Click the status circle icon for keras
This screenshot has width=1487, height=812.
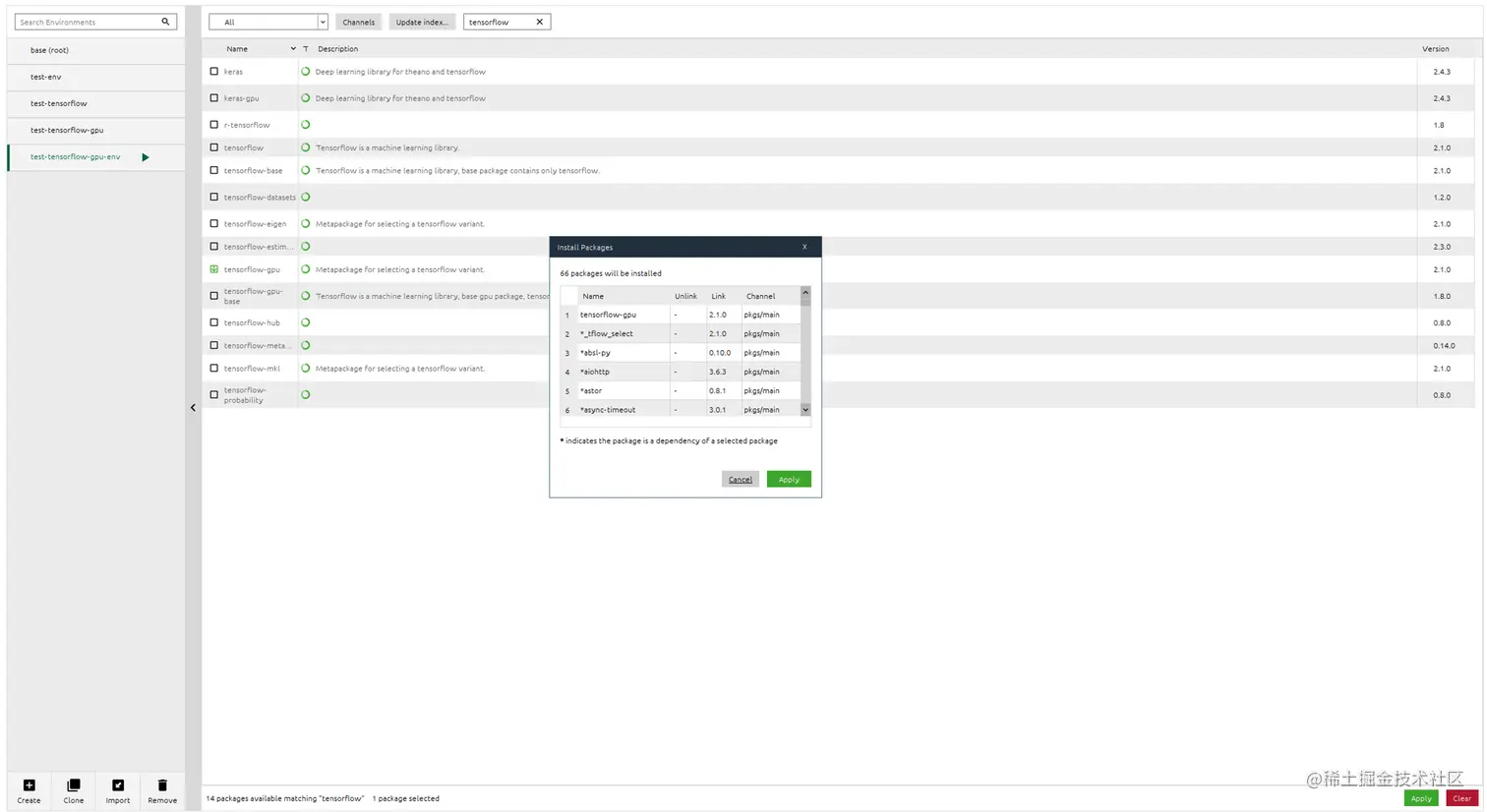point(305,72)
